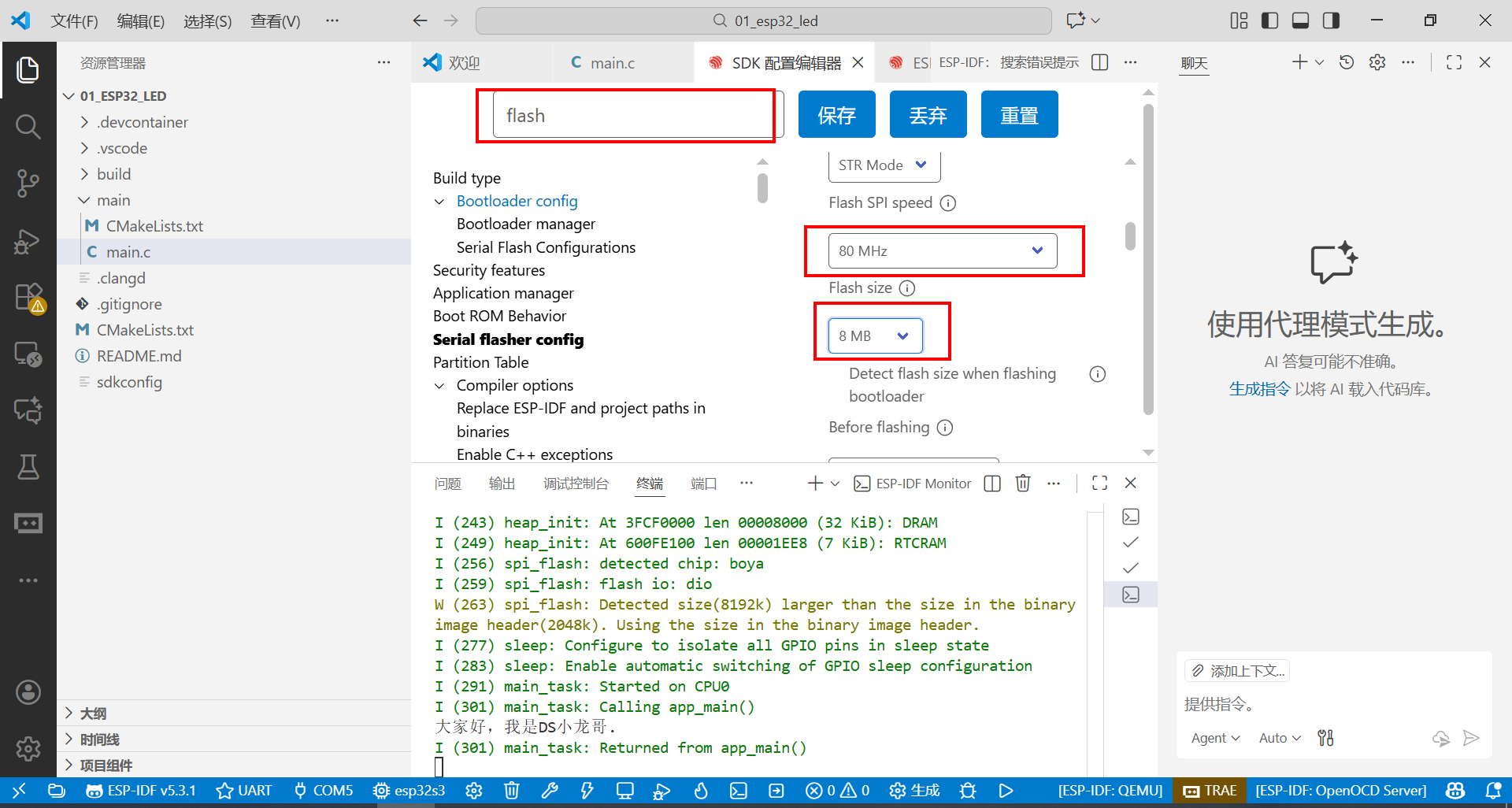Viewport: 1512px width, 808px height.
Task: Split the terminal panel
Action: [x=992, y=483]
